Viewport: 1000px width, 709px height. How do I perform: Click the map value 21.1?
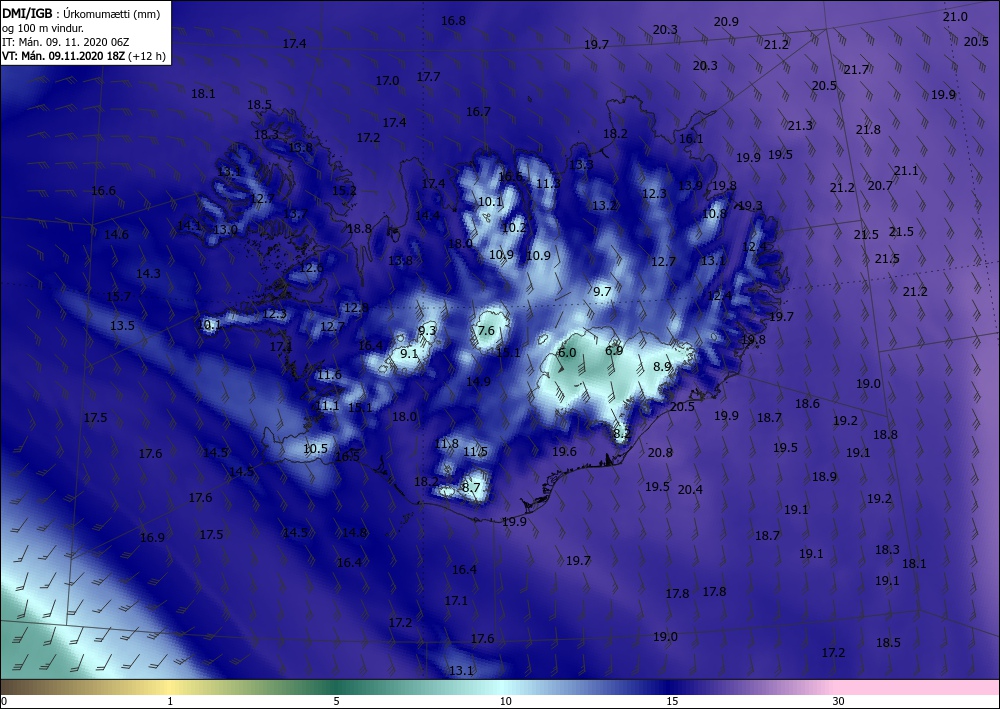pos(906,171)
